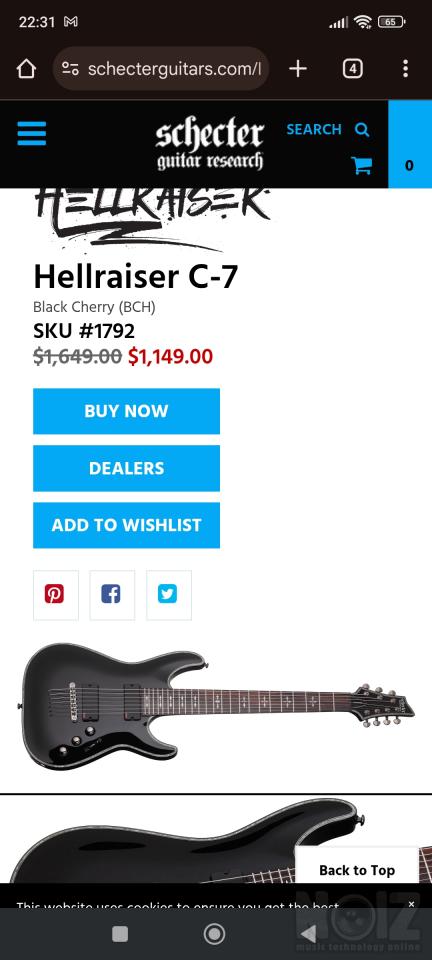Click the DEALERS button
This screenshot has height=960, width=432.
(126, 468)
